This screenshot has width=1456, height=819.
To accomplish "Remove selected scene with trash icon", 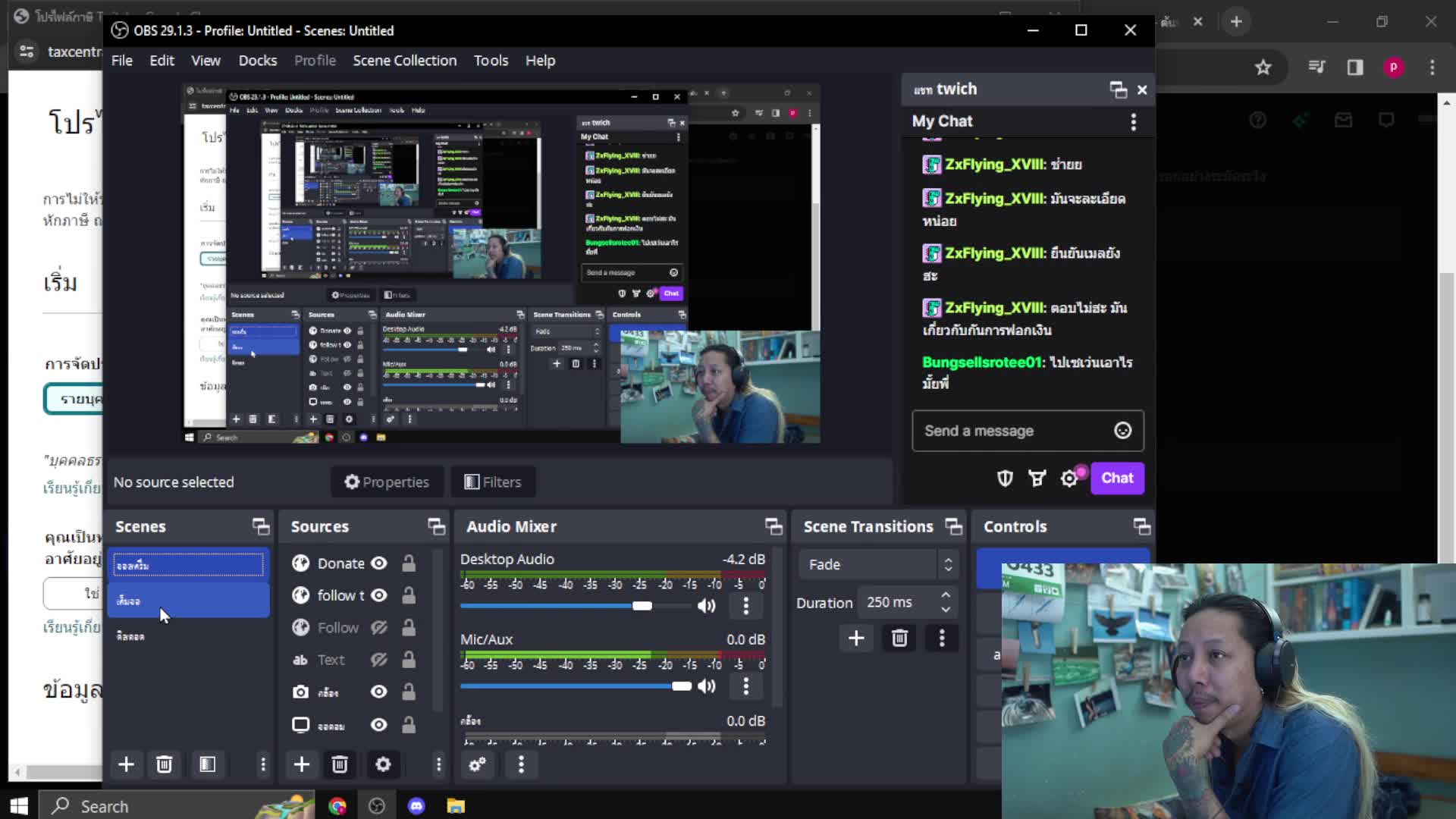I will (x=164, y=764).
